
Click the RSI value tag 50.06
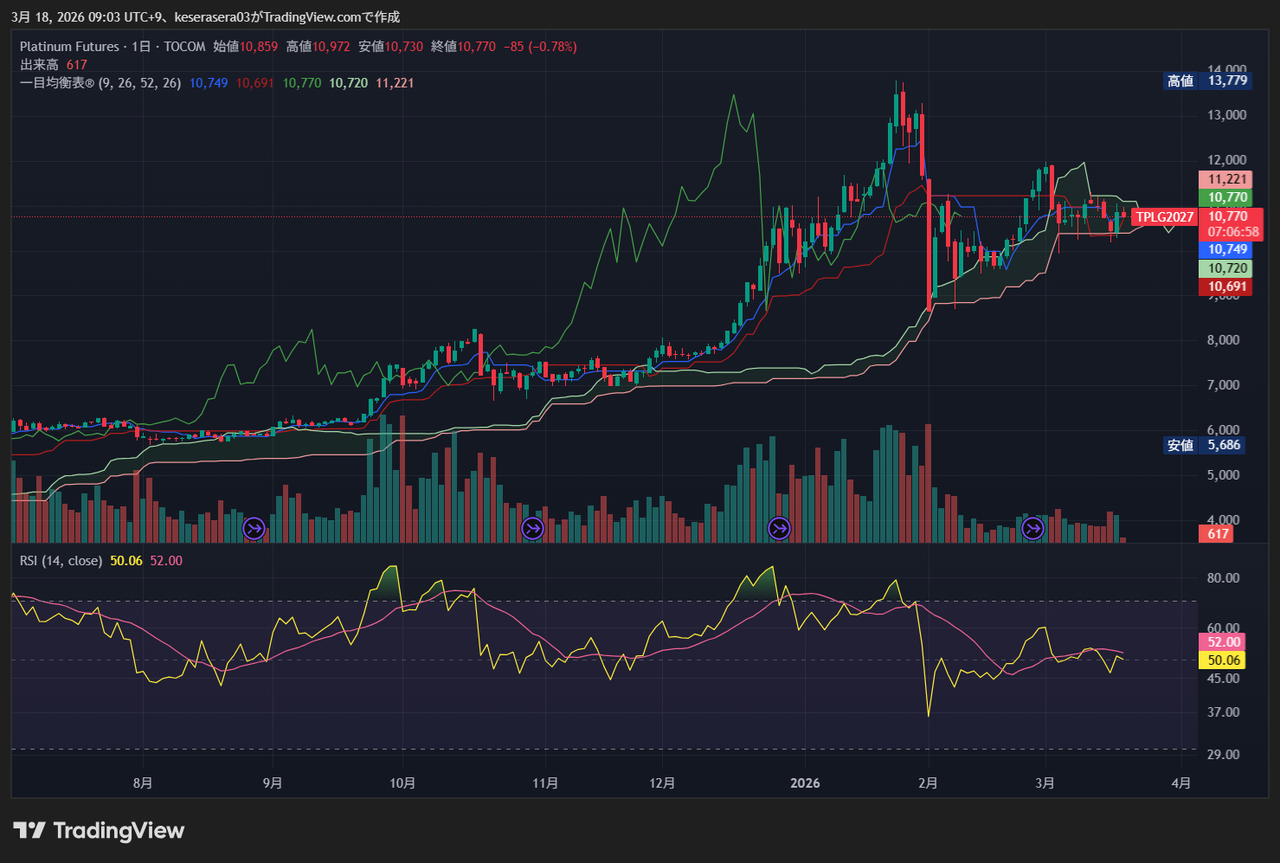pyautogui.click(x=1224, y=660)
